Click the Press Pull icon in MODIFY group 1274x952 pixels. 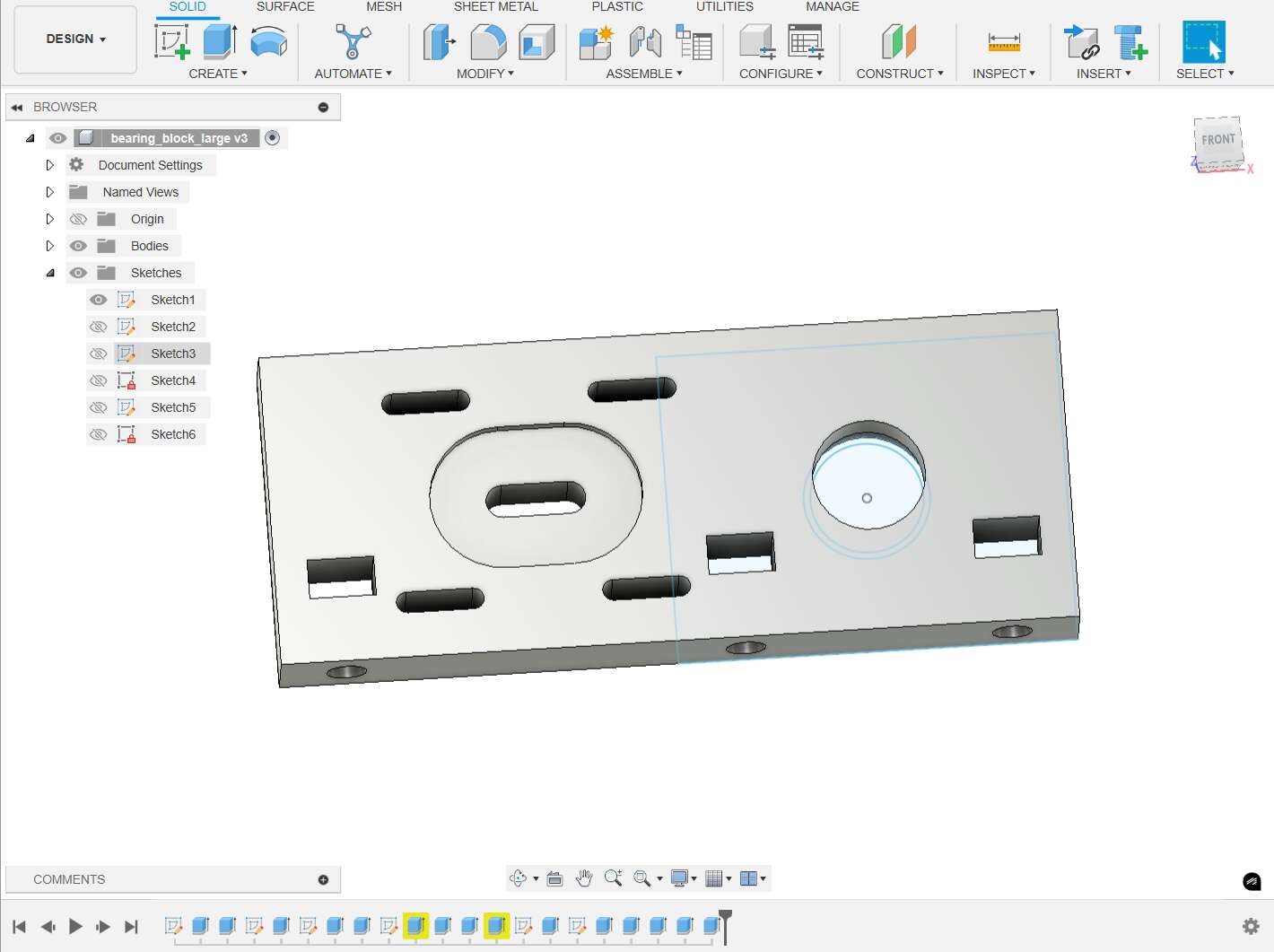439,41
